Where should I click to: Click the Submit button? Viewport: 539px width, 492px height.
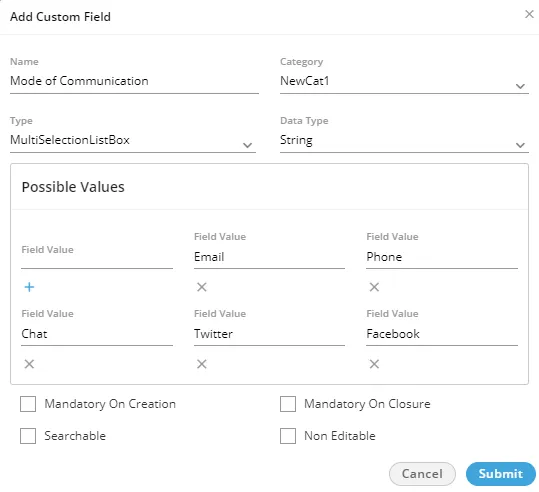coord(500,474)
